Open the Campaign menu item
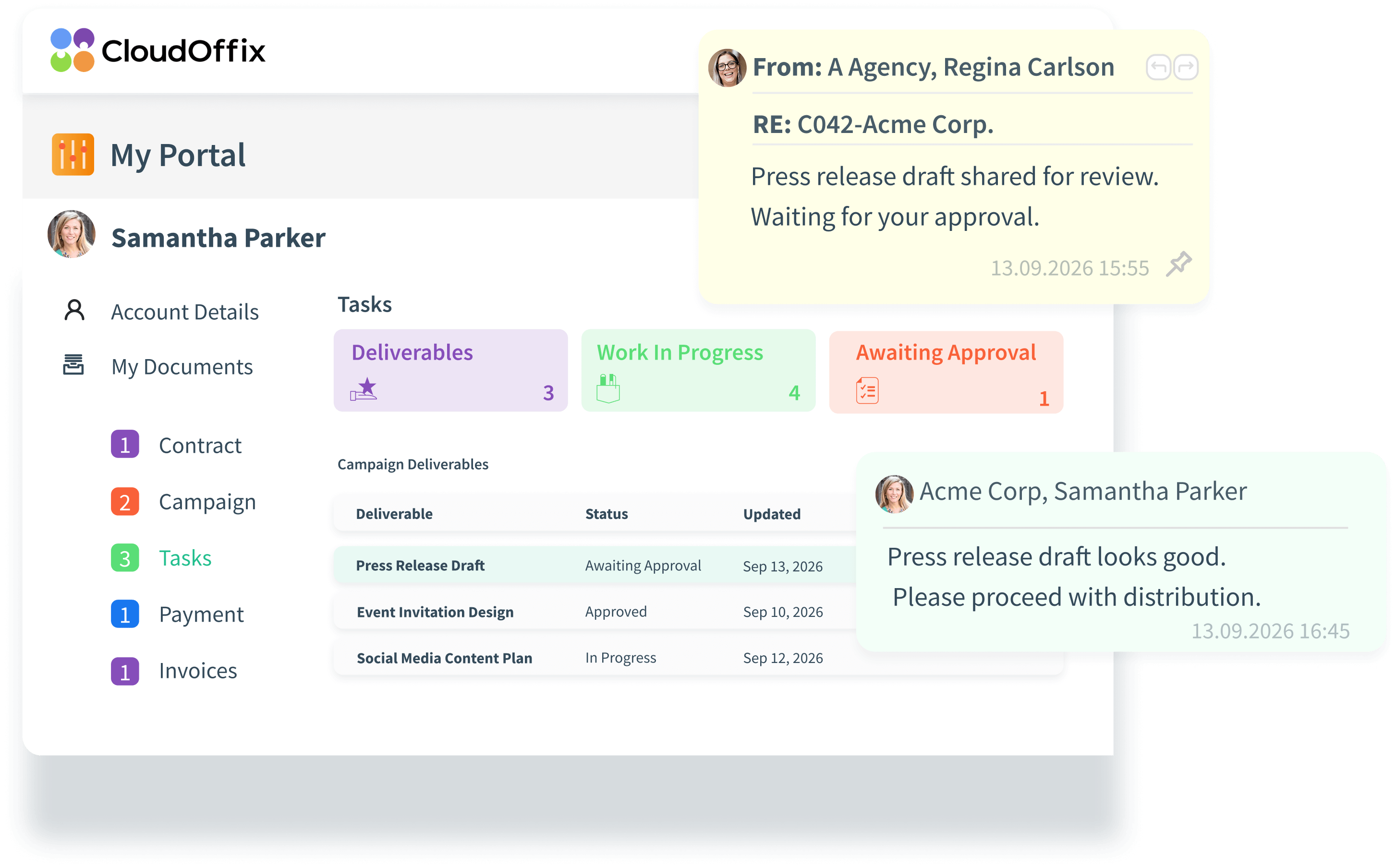The image size is (1396, 868). [206, 502]
